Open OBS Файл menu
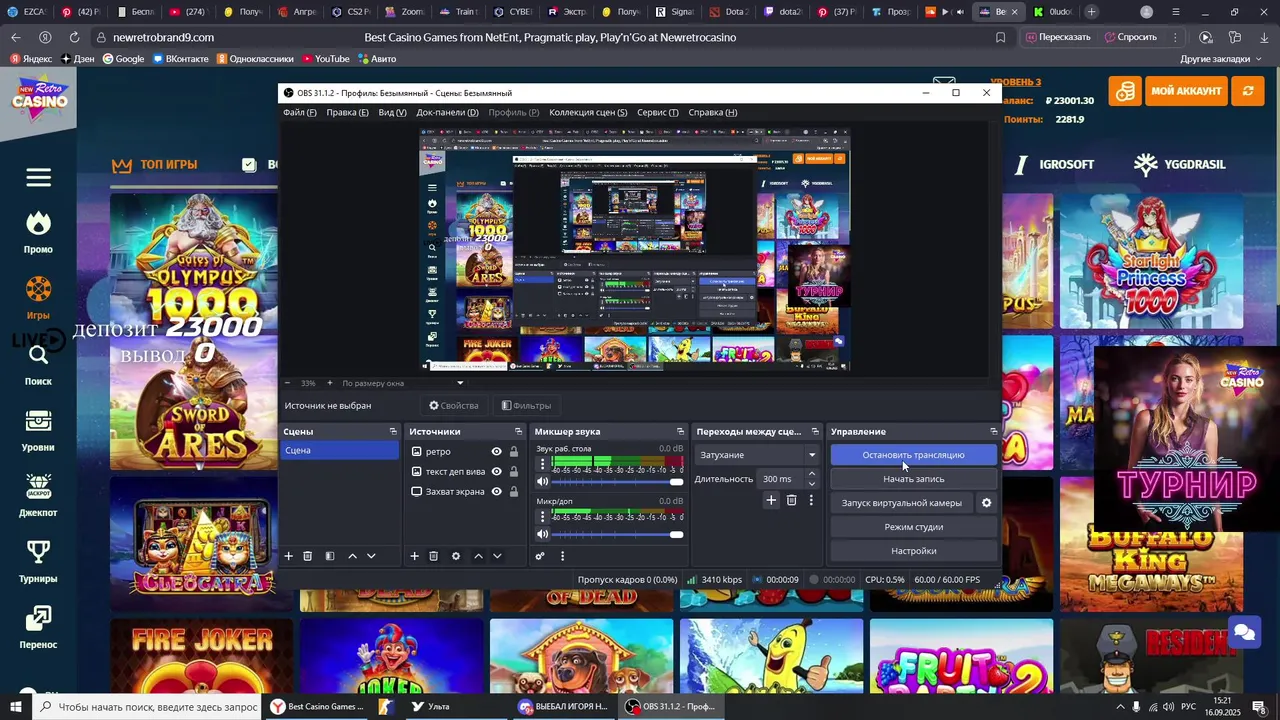Viewport: 1280px width, 720px height. click(x=300, y=112)
